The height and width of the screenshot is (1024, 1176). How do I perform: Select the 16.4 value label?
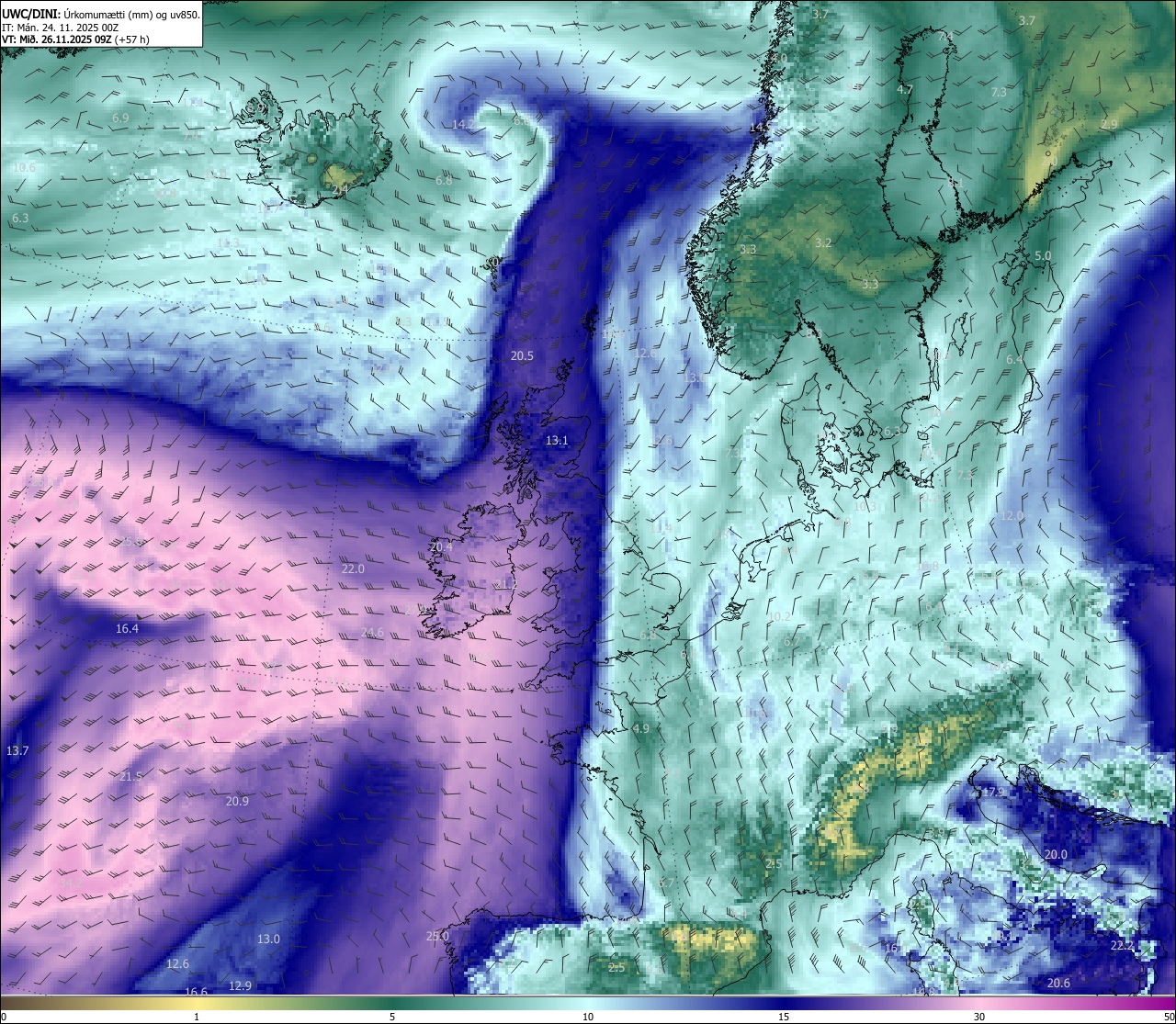click(x=127, y=628)
